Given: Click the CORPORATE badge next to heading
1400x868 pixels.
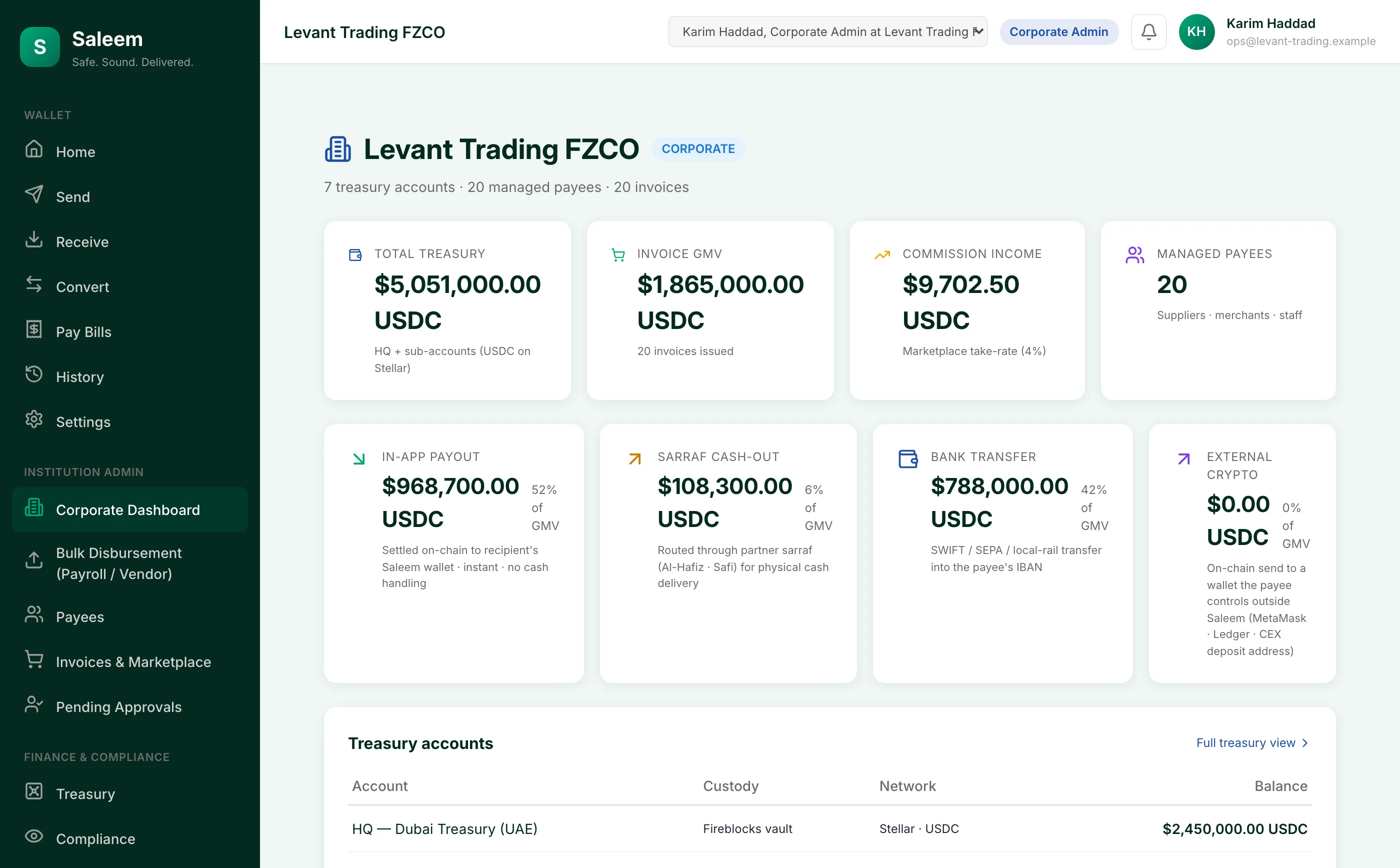Looking at the screenshot, I should [x=698, y=148].
